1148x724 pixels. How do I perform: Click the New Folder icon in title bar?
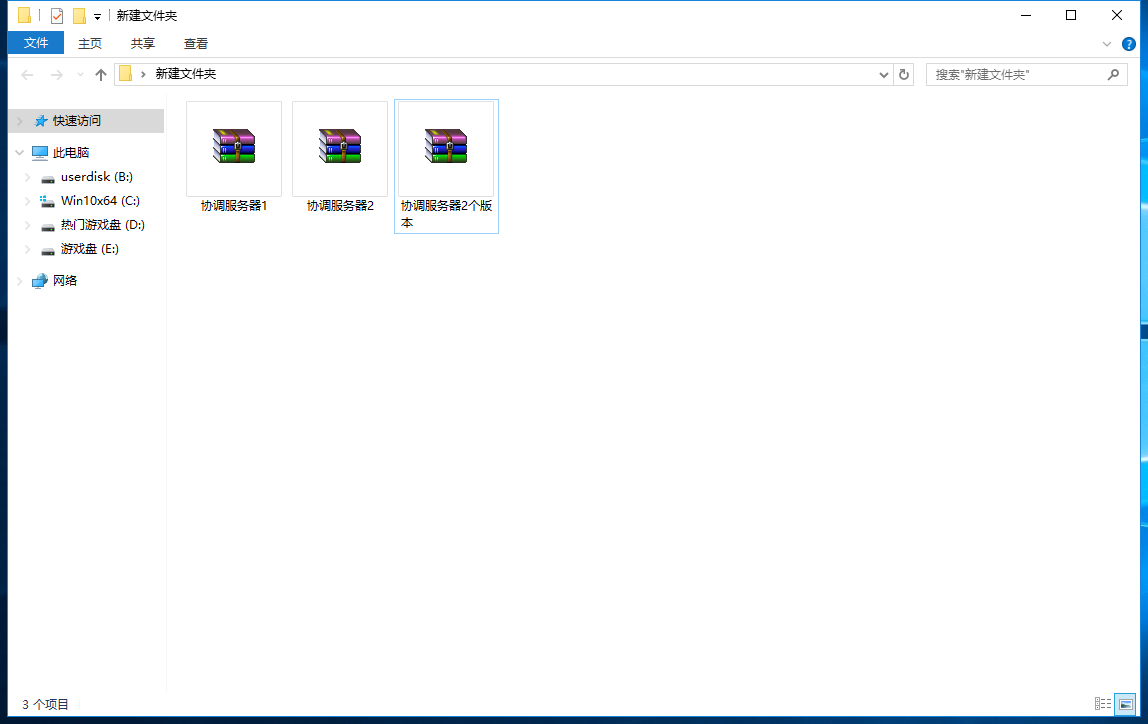(x=79, y=16)
